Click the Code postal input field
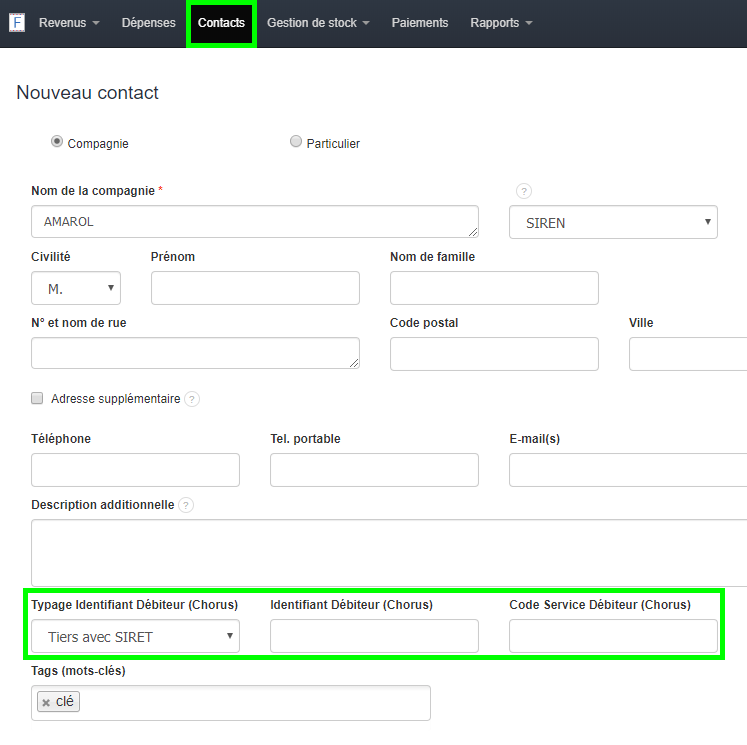747x745 pixels. pyautogui.click(x=494, y=354)
